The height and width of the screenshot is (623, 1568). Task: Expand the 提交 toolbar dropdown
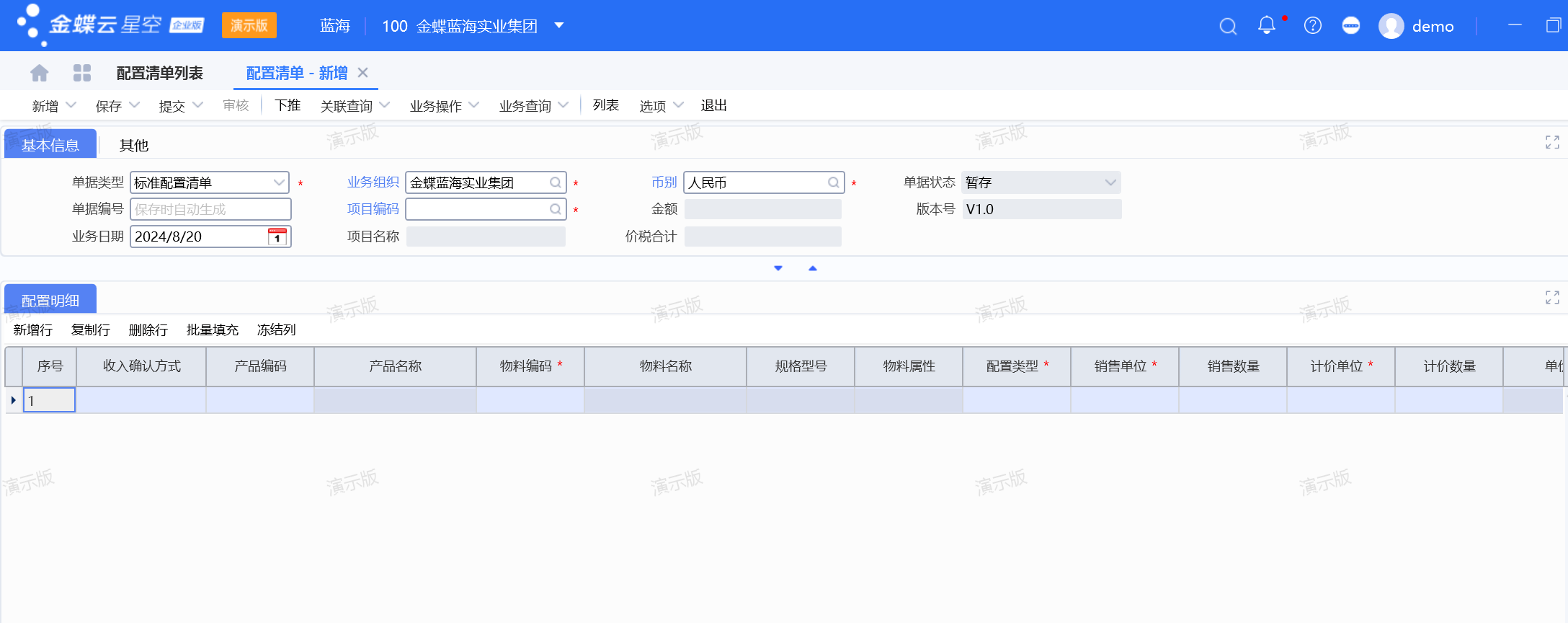(197, 105)
